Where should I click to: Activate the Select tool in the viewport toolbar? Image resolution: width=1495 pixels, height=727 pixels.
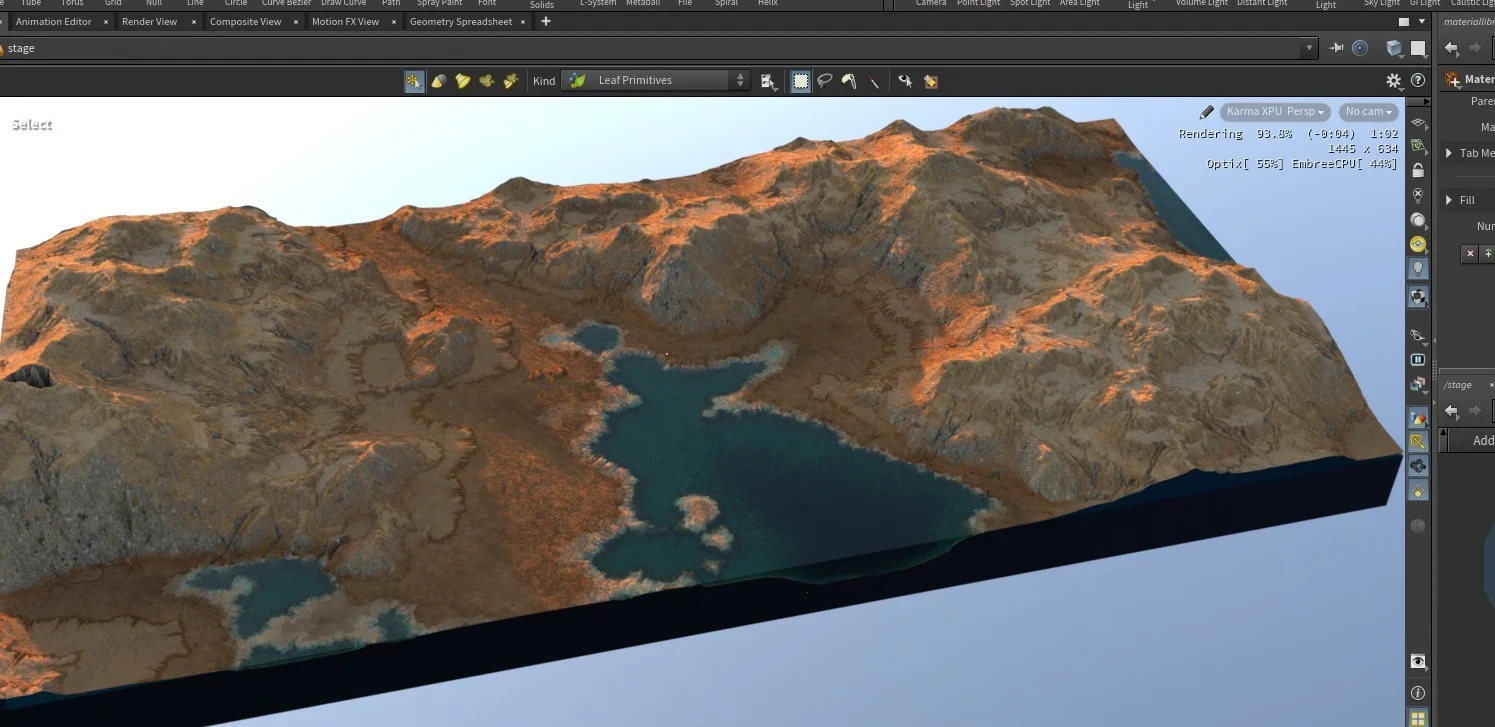point(414,81)
